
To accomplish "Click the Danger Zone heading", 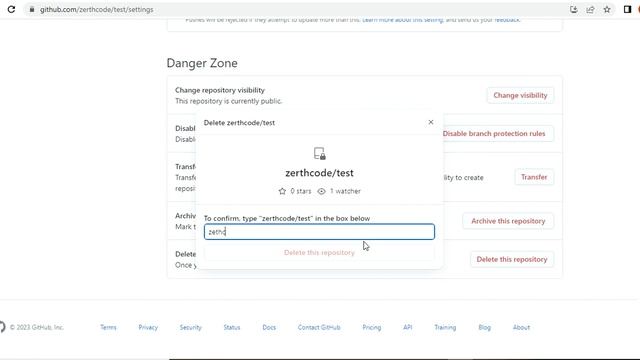I will point(202,63).
